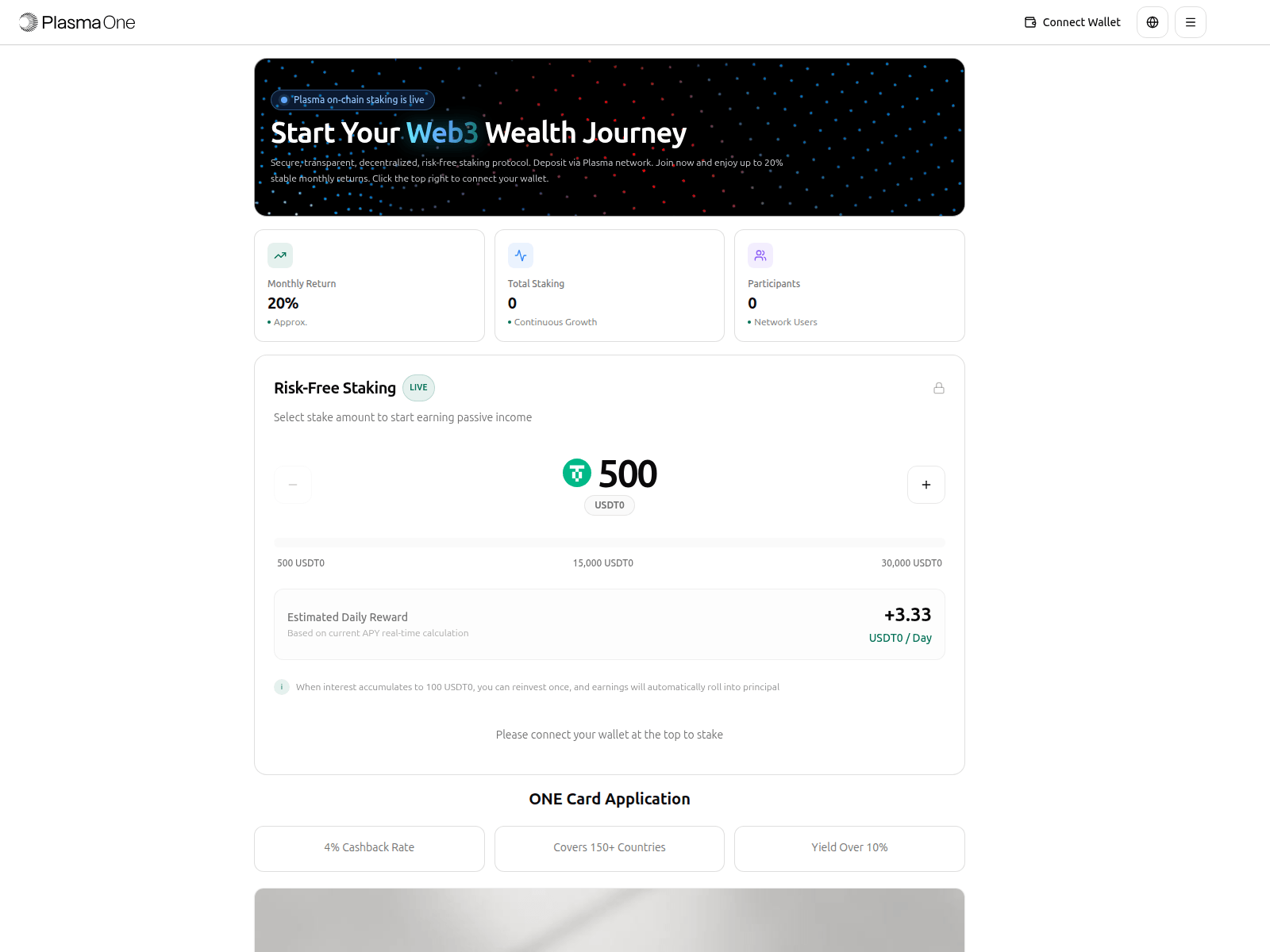Click the stake amount slider track
Viewport: 1270px width, 952px height.
(x=610, y=543)
